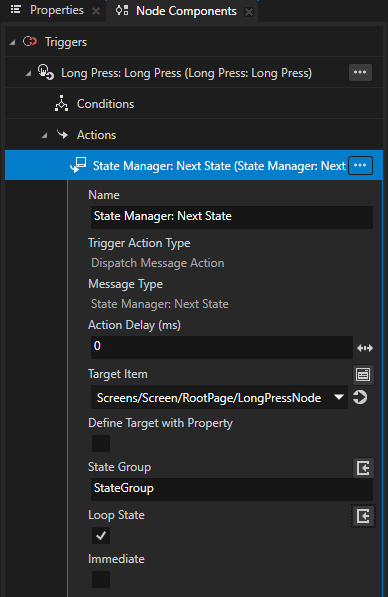Collapse the Triggers tree section
This screenshot has height=597, width=388.
(x=13, y=42)
